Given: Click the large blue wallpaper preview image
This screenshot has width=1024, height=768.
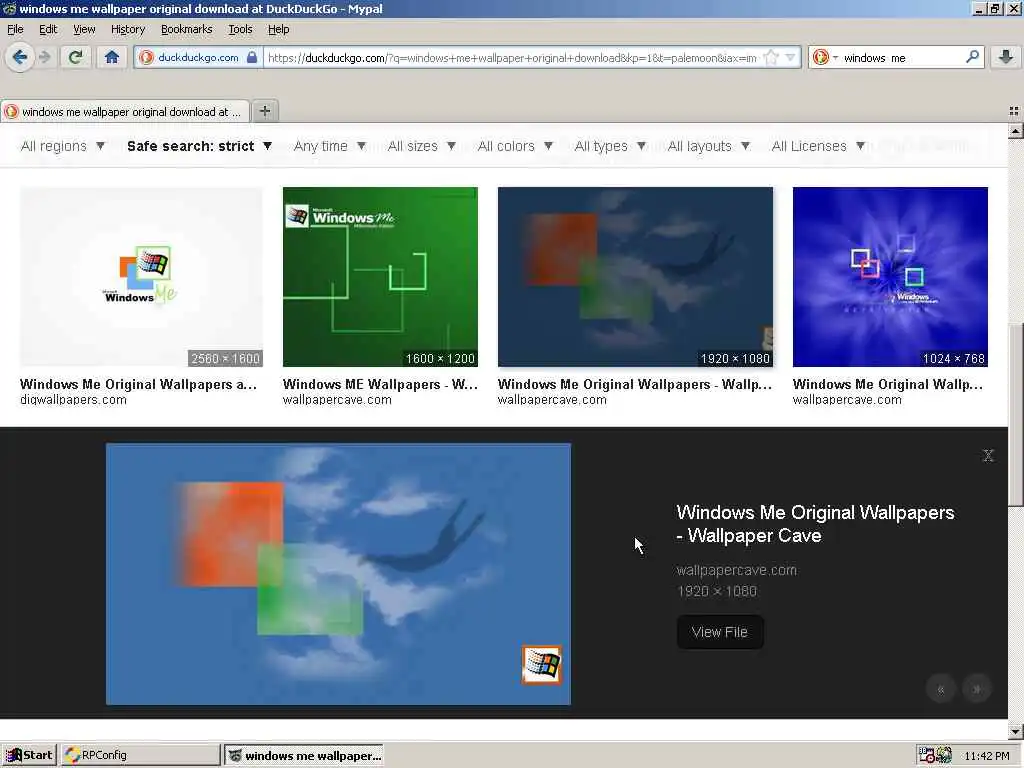Looking at the screenshot, I should click(x=338, y=574).
